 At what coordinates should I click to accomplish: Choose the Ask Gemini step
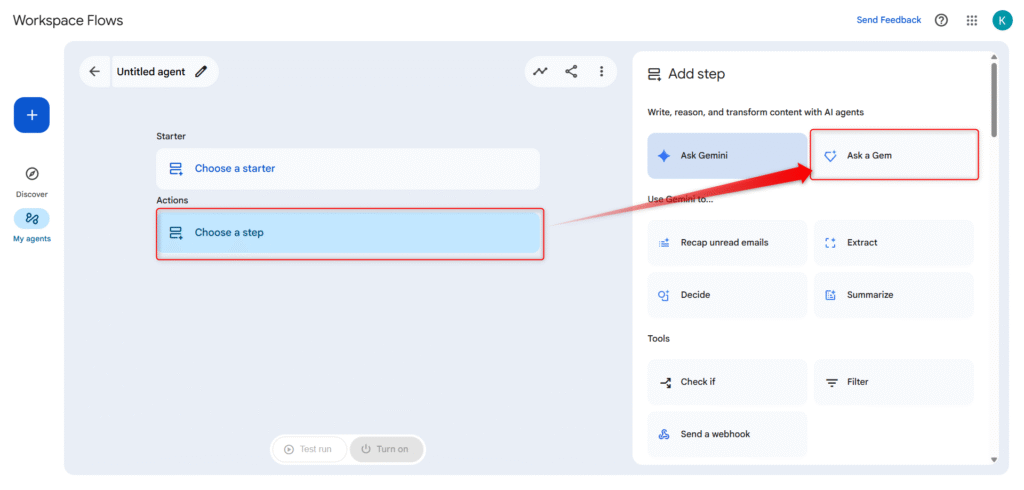tap(726, 156)
